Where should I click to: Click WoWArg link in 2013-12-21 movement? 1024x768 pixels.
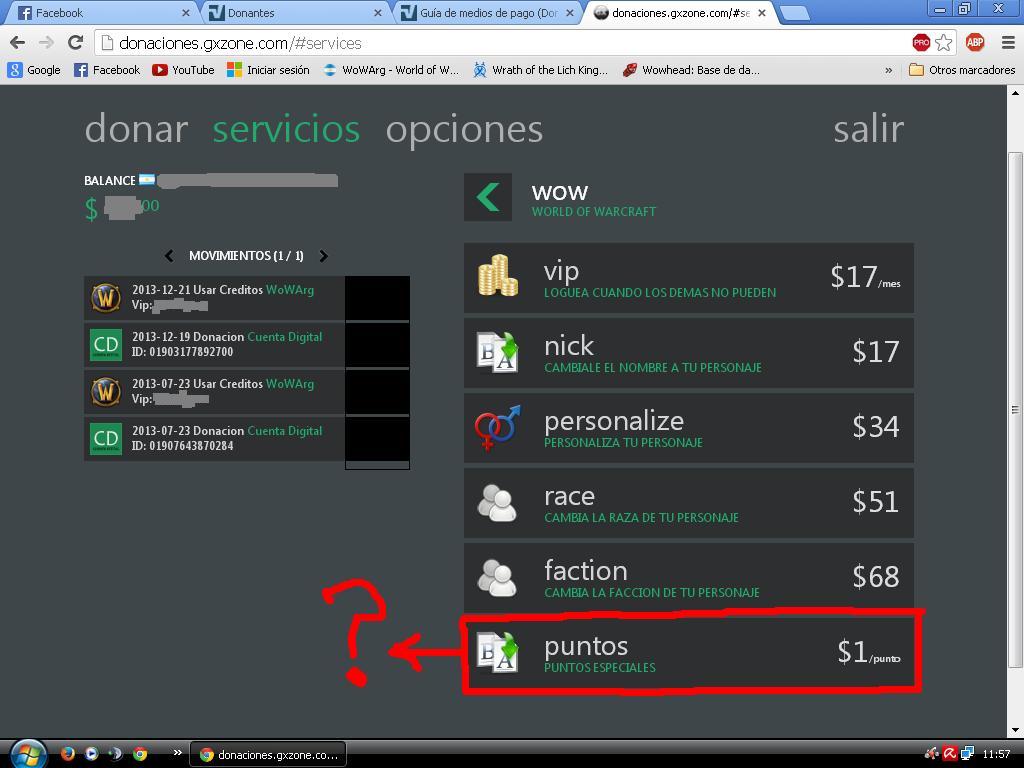pyautogui.click(x=290, y=290)
